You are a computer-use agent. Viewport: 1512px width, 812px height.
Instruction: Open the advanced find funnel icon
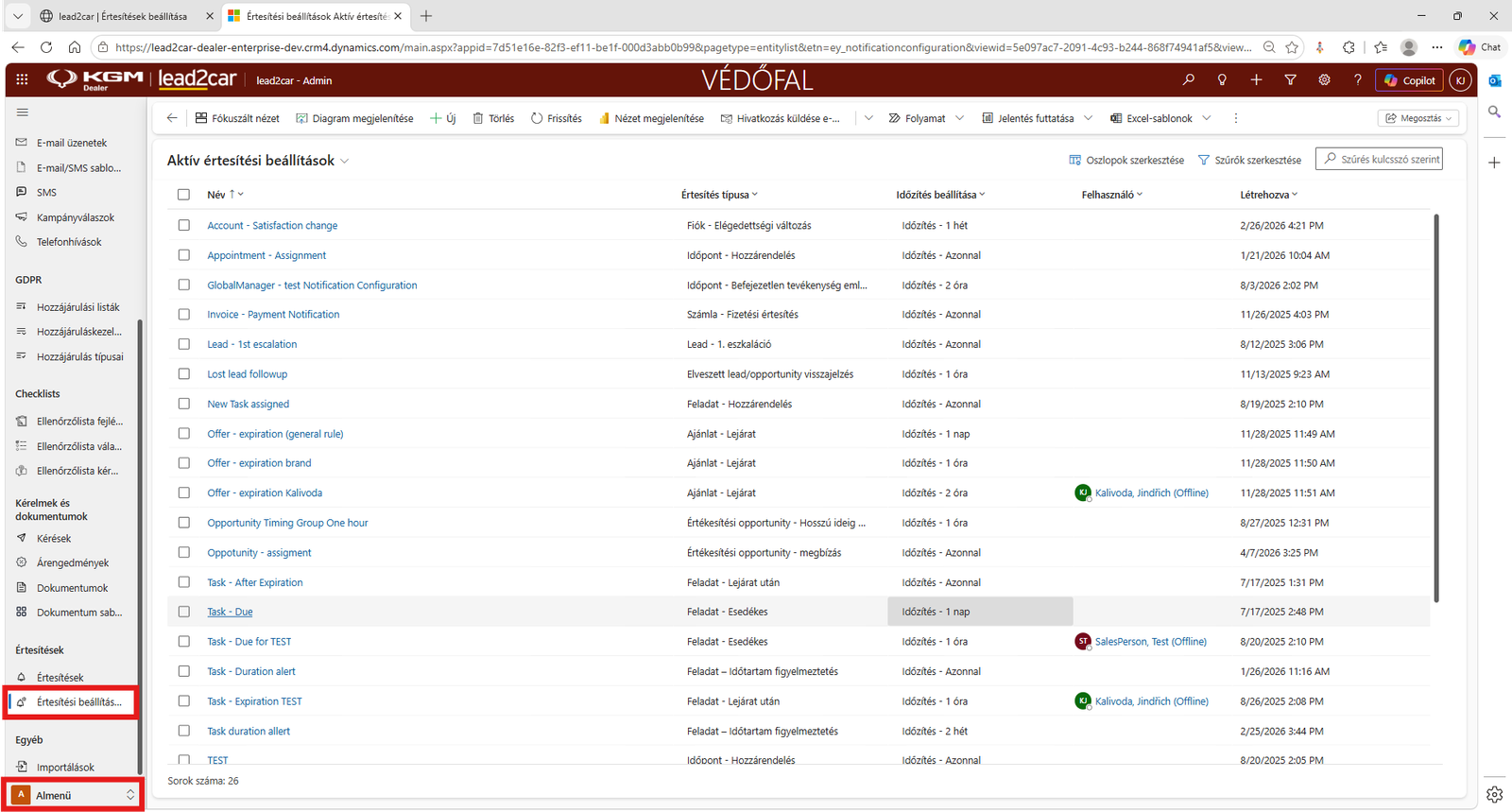point(1290,80)
